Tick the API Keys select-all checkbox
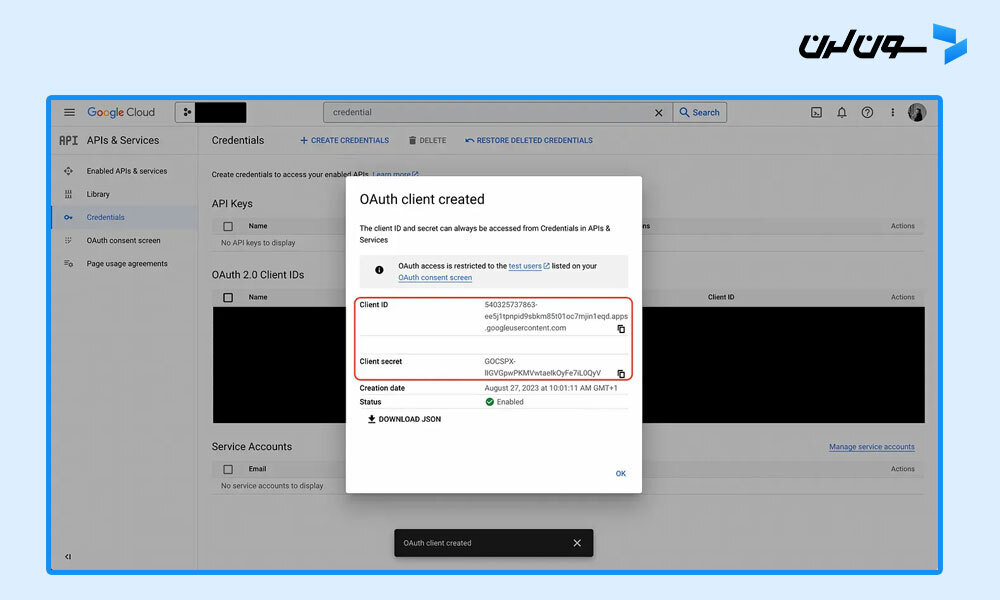The width and height of the screenshot is (1000, 600). click(228, 226)
